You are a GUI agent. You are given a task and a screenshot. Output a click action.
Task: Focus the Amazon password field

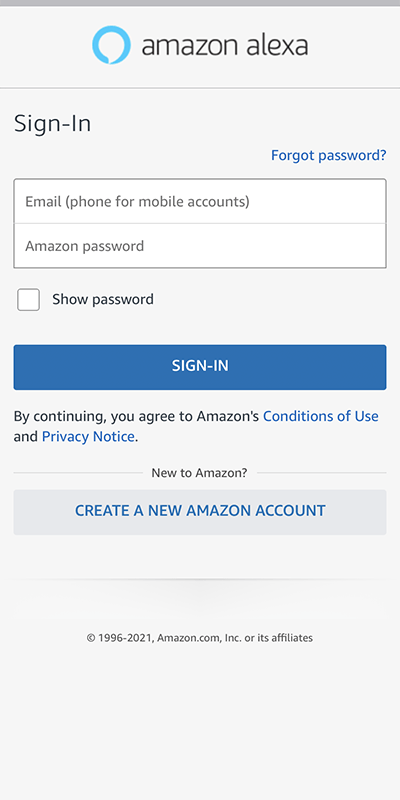tap(200, 246)
